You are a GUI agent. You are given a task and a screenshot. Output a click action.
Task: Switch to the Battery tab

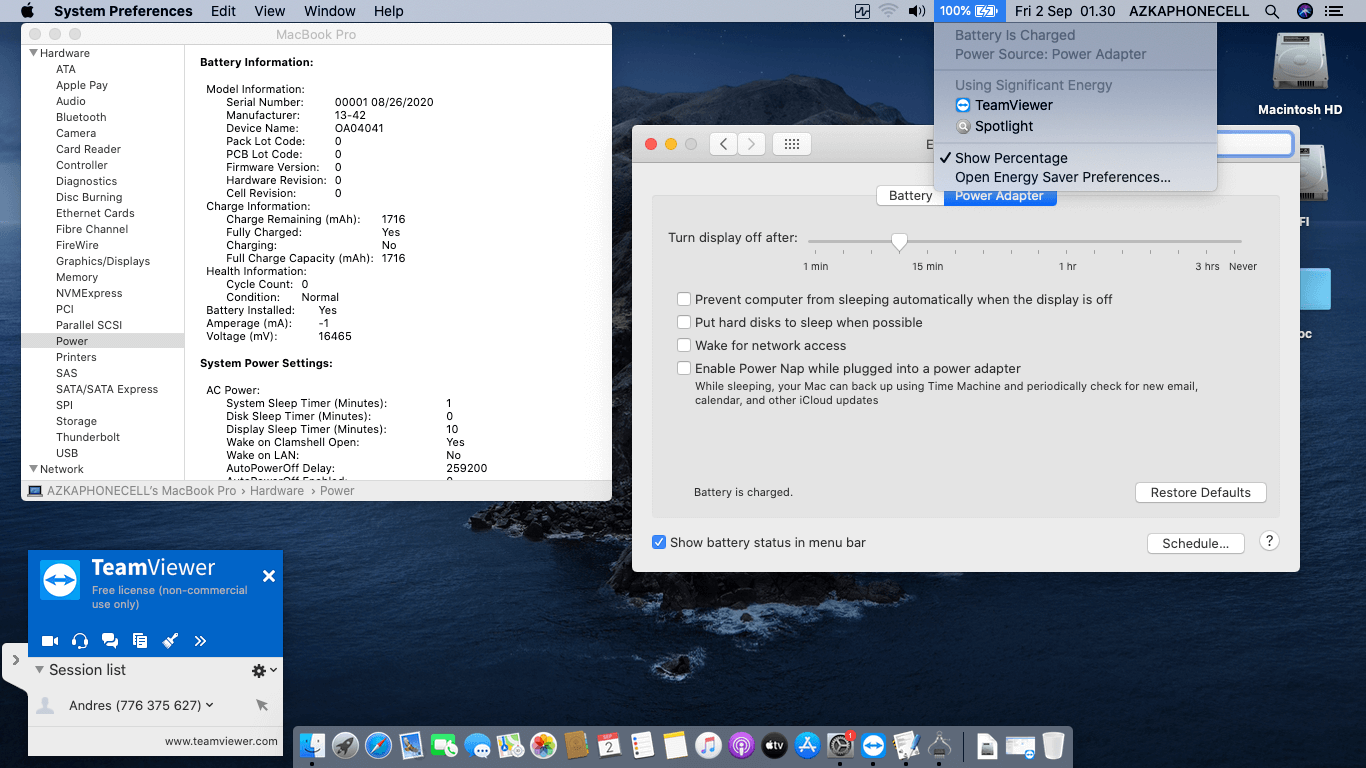(910, 196)
